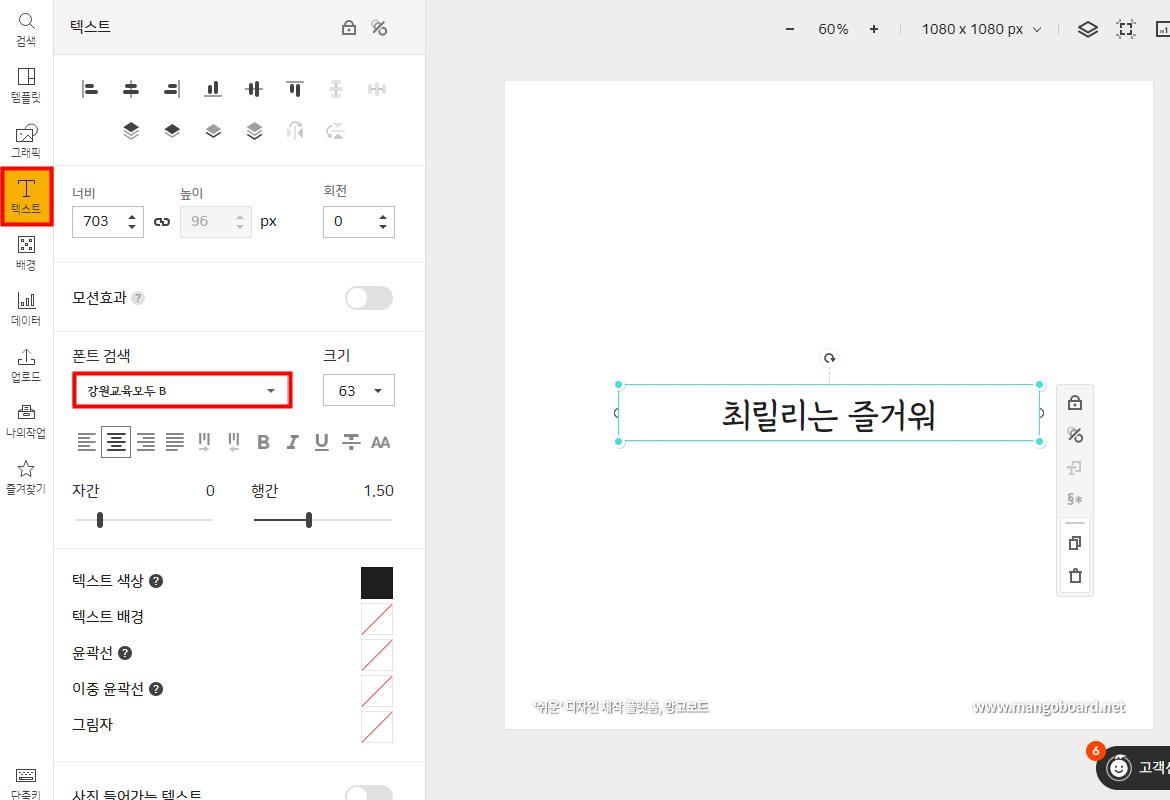
Task: Click the 행간 line spacing slider handle
Action: (x=309, y=519)
